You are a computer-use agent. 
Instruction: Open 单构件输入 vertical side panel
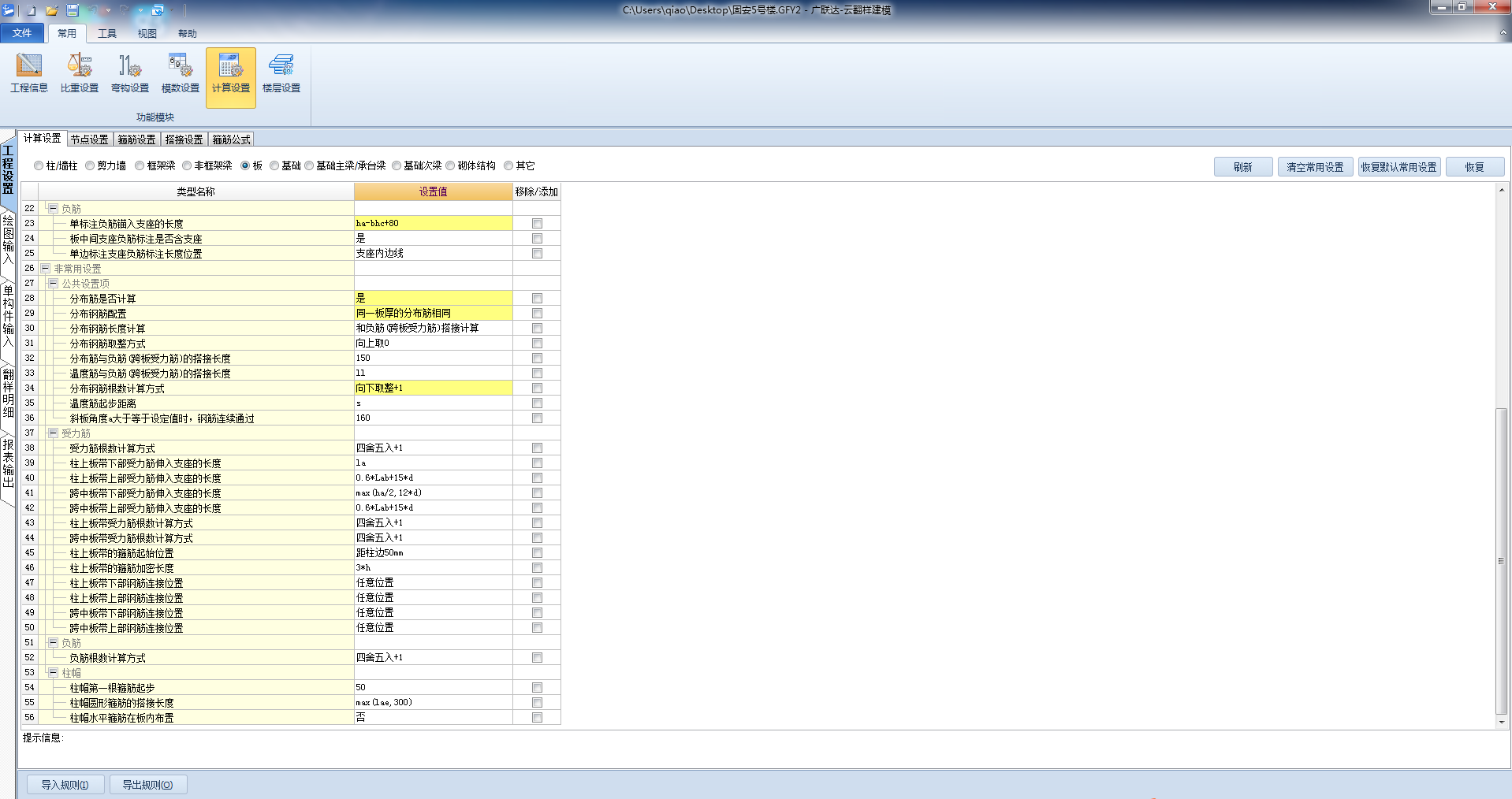point(8,315)
